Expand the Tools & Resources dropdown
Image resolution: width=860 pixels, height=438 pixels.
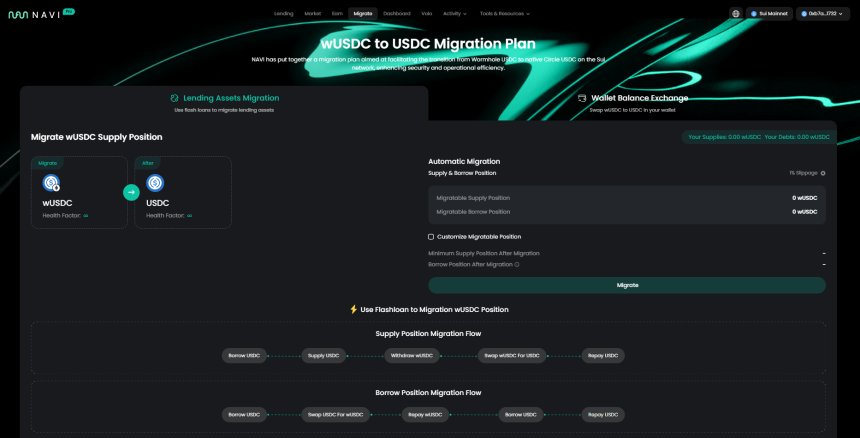[505, 14]
